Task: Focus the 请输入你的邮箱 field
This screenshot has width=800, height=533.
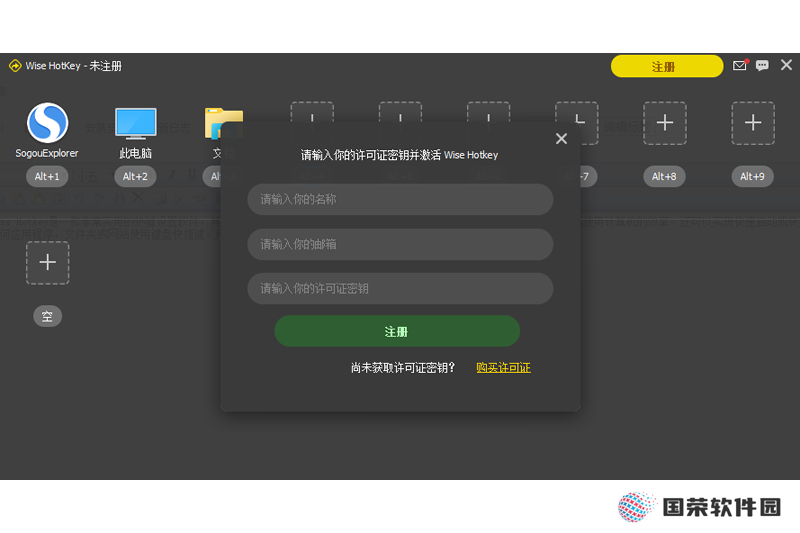Action: [x=401, y=244]
